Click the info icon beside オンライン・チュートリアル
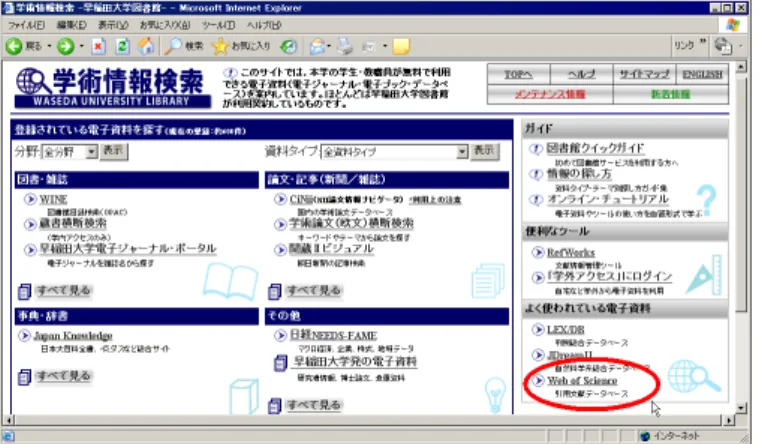This screenshot has height=444, width=759. (535, 199)
